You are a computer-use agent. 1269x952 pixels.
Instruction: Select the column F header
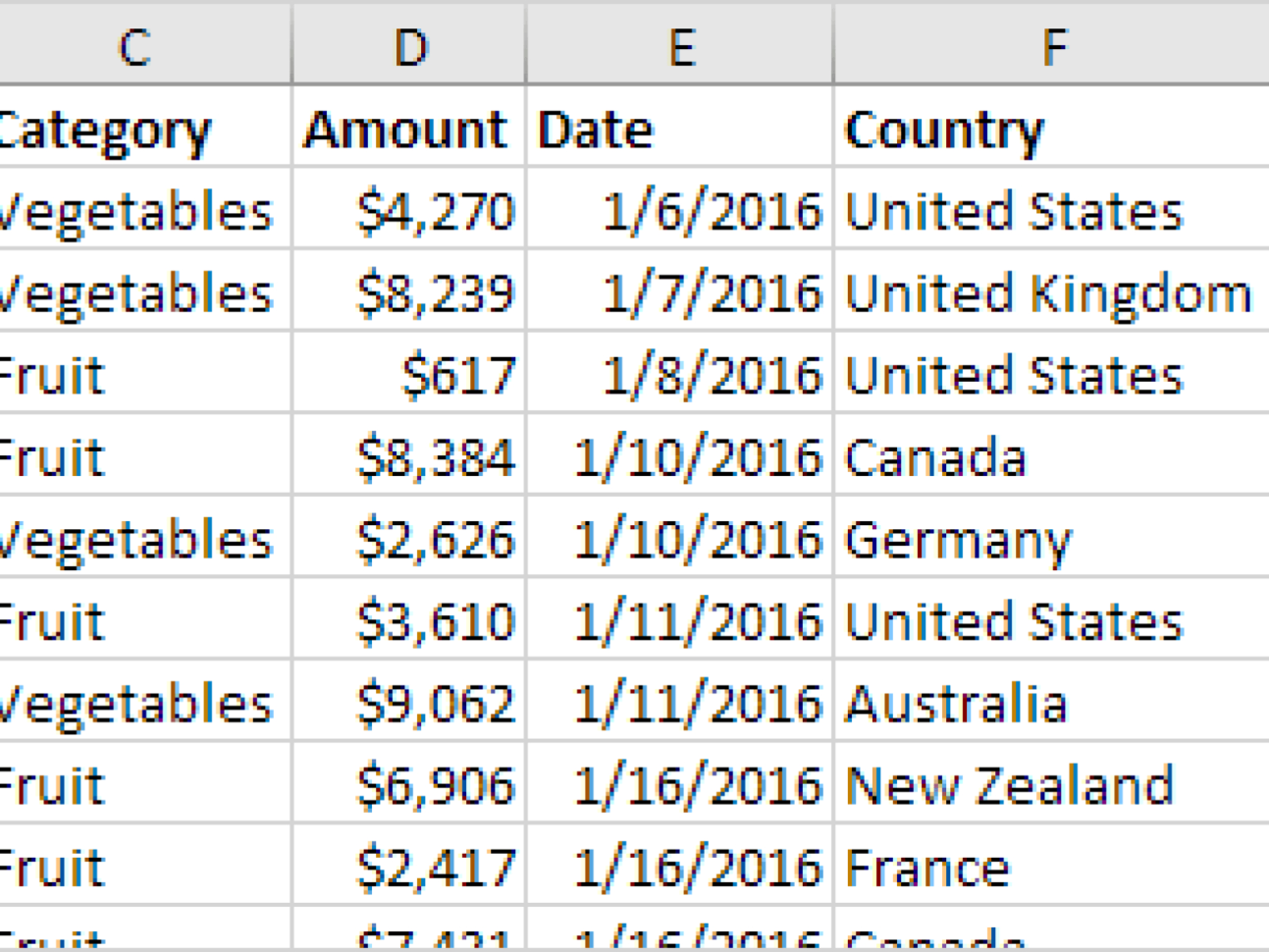1052,45
